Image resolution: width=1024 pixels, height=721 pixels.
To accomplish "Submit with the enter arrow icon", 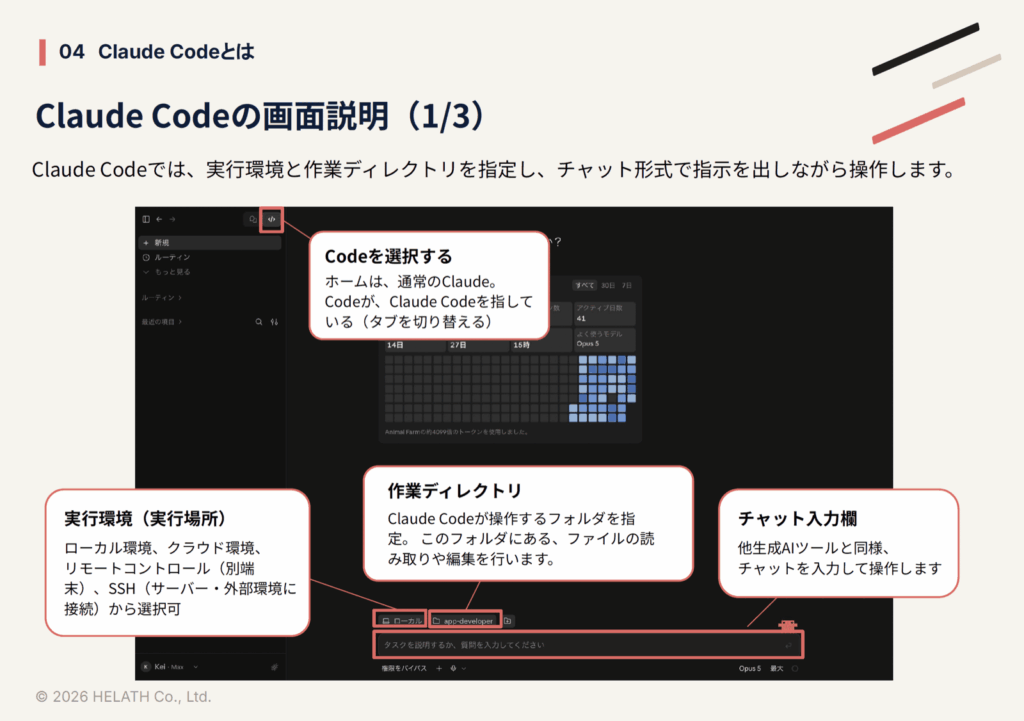I will 788,645.
